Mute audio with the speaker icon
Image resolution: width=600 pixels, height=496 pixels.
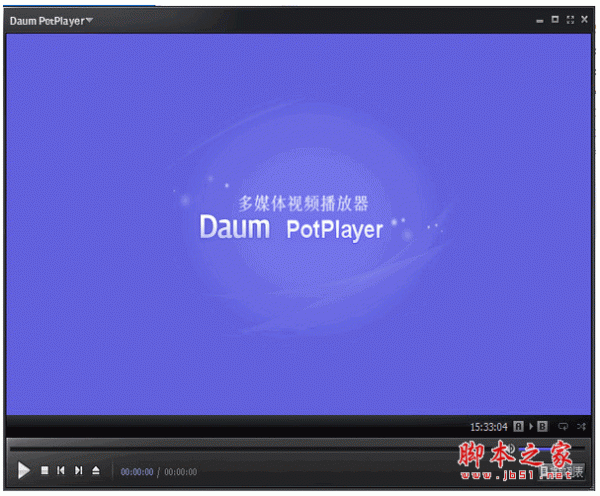pos(511,449)
